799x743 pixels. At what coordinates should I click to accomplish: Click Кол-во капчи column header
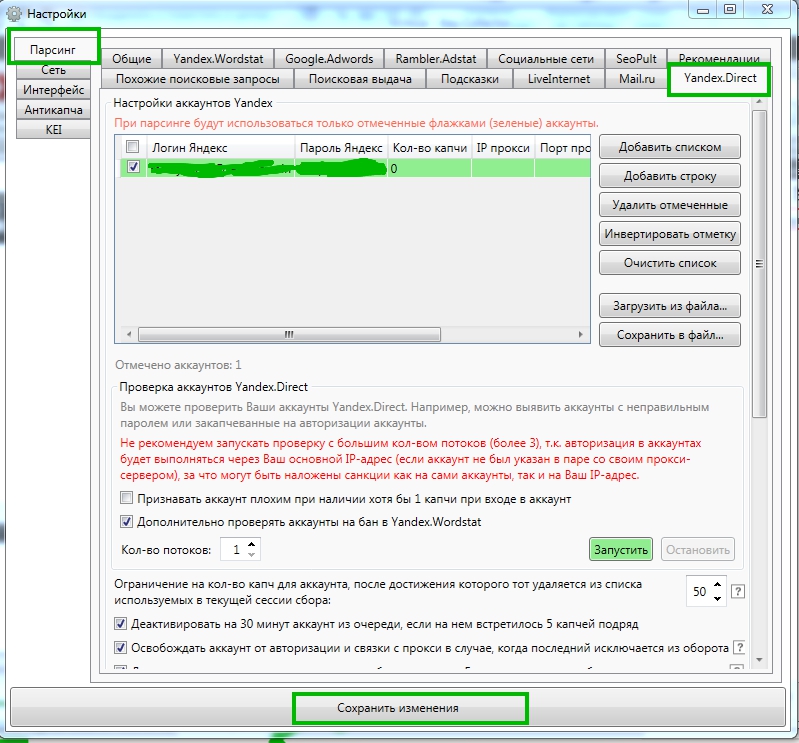coord(430,148)
